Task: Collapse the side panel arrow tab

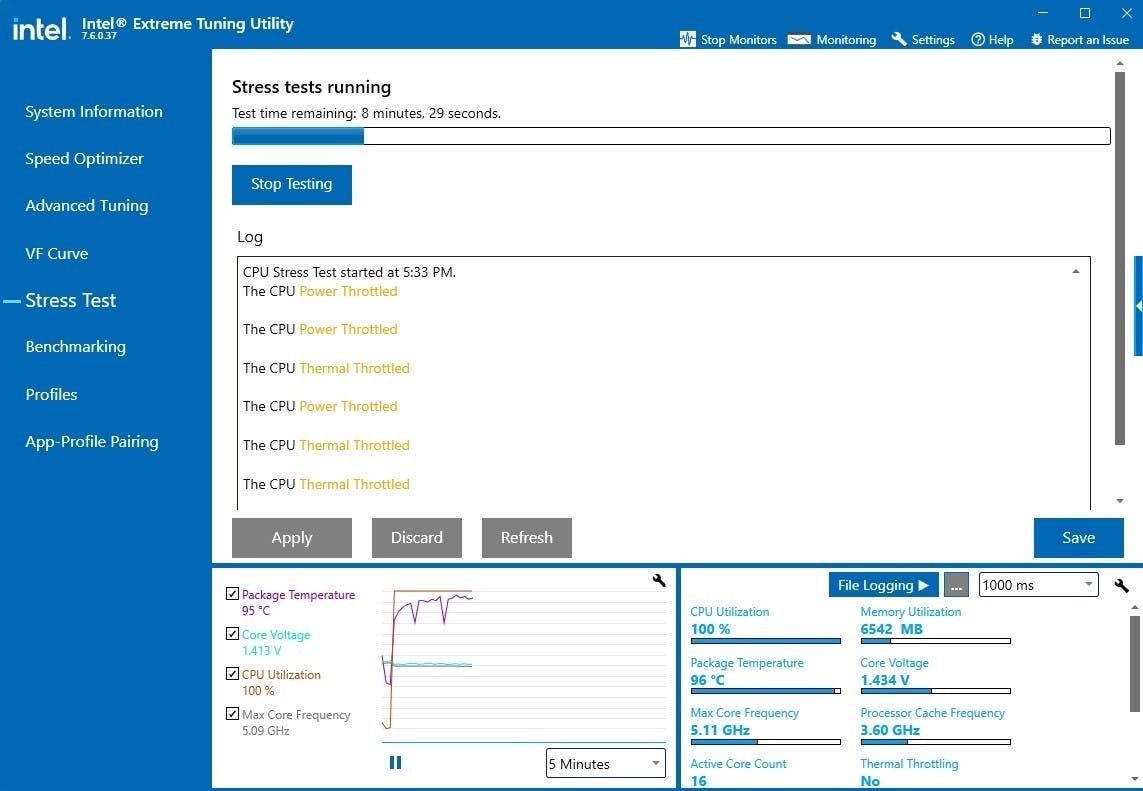Action: pos(1138,306)
